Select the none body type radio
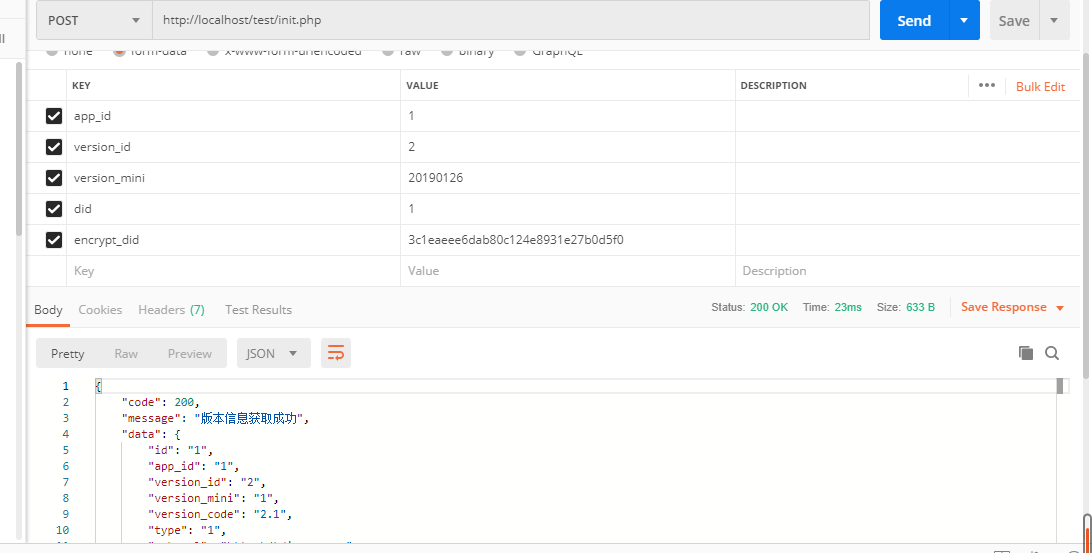Image resolution: width=1092 pixels, height=553 pixels. coord(52,52)
